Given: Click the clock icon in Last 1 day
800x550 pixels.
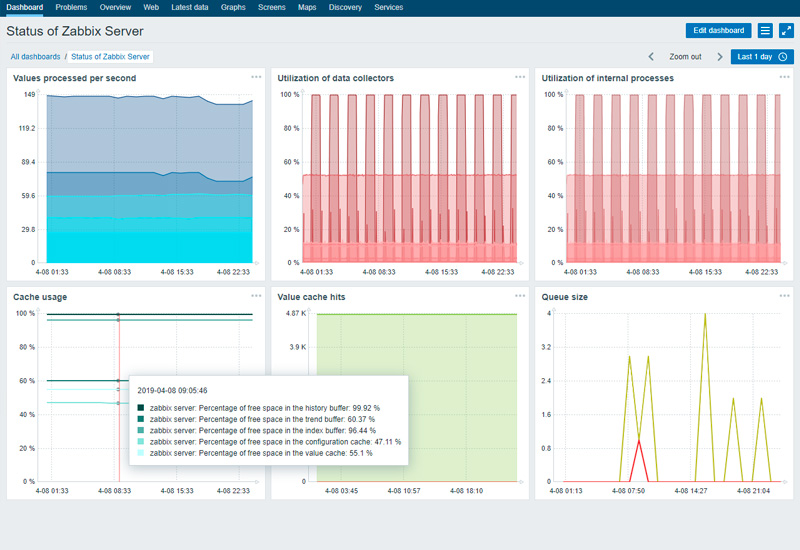Looking at the screenshot, I should pos(783,57).
